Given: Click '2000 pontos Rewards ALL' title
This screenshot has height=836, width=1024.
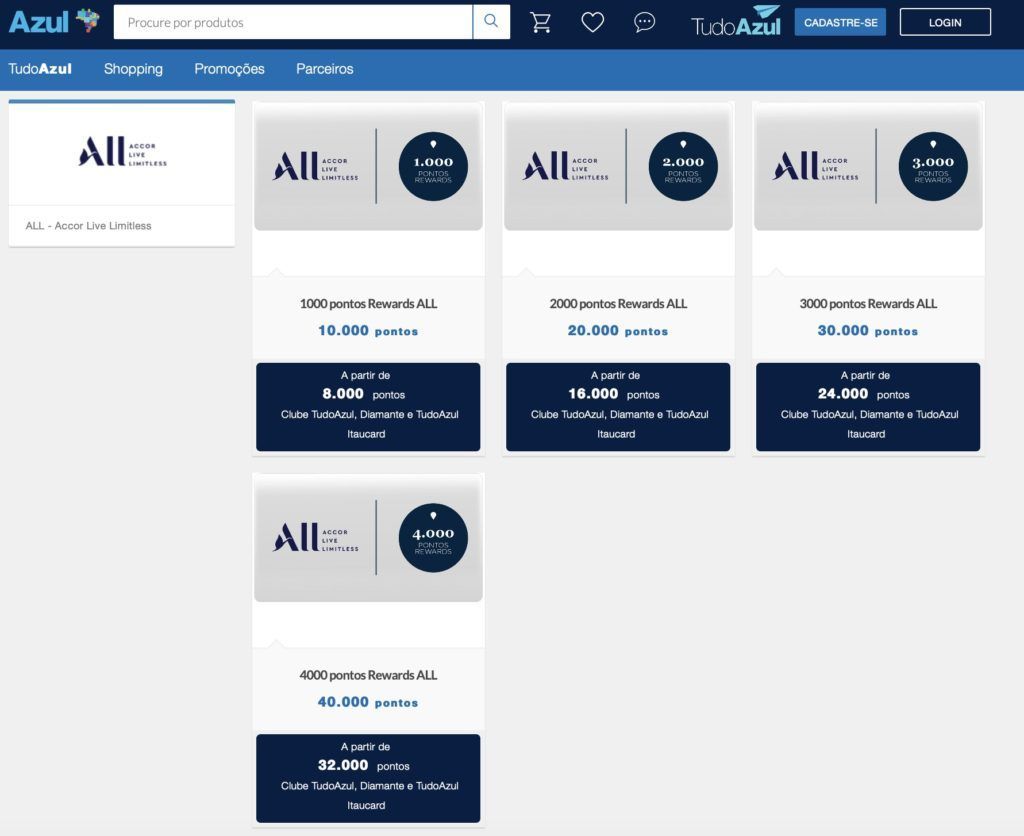Looking at the screenshot, I should coord(618,304).
